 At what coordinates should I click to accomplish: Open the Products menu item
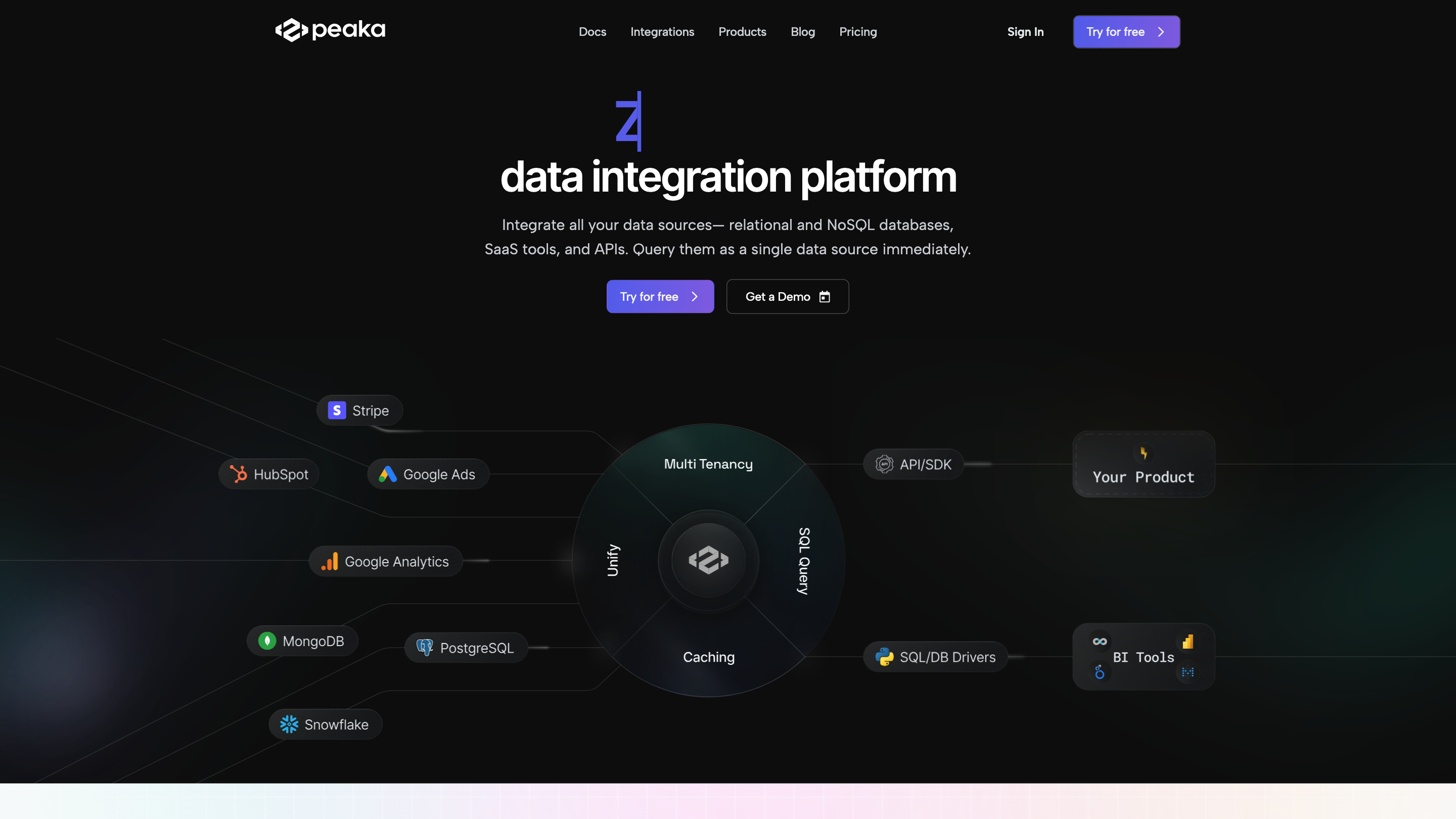coord(742,32)
